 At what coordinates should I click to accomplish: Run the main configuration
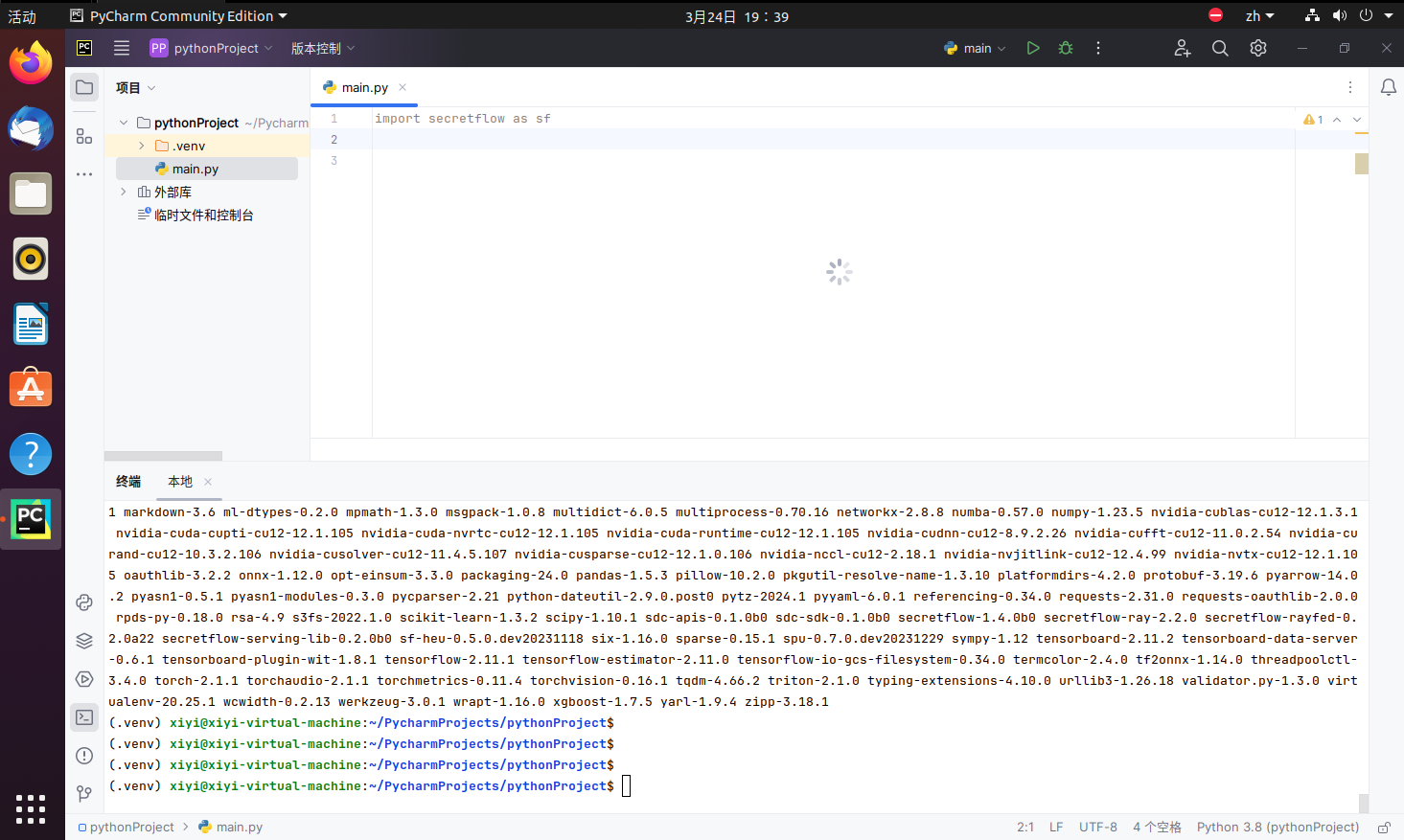1032,48
